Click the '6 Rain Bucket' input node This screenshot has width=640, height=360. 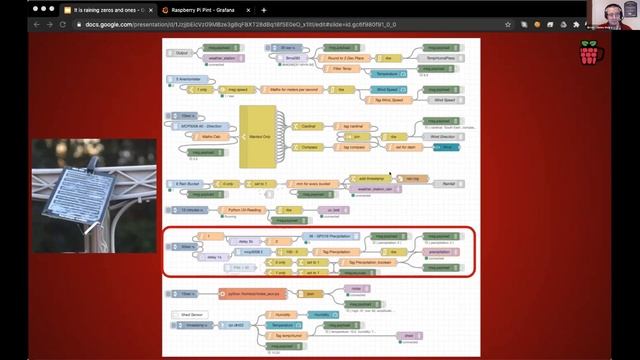(187, 184)
